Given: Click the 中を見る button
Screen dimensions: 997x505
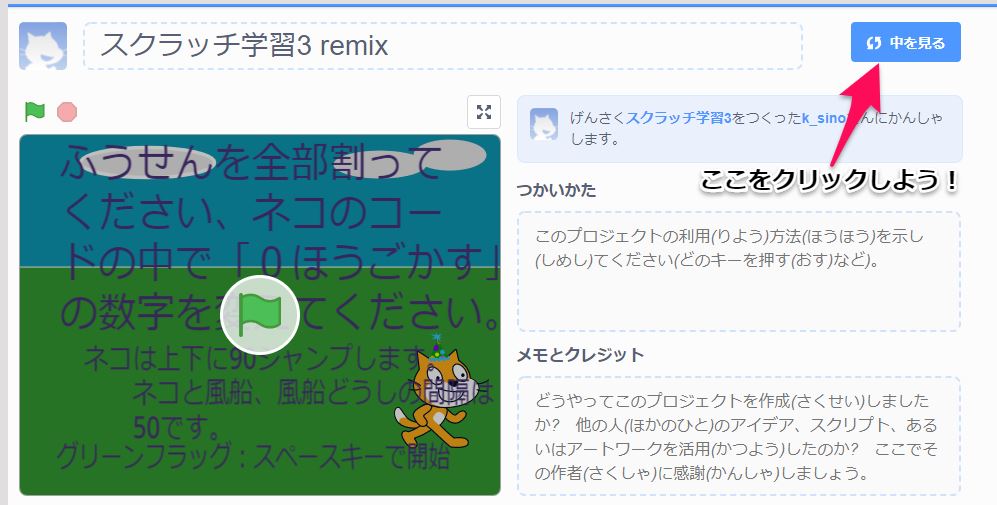Looking at the screenshot, I should click(905, 43).
